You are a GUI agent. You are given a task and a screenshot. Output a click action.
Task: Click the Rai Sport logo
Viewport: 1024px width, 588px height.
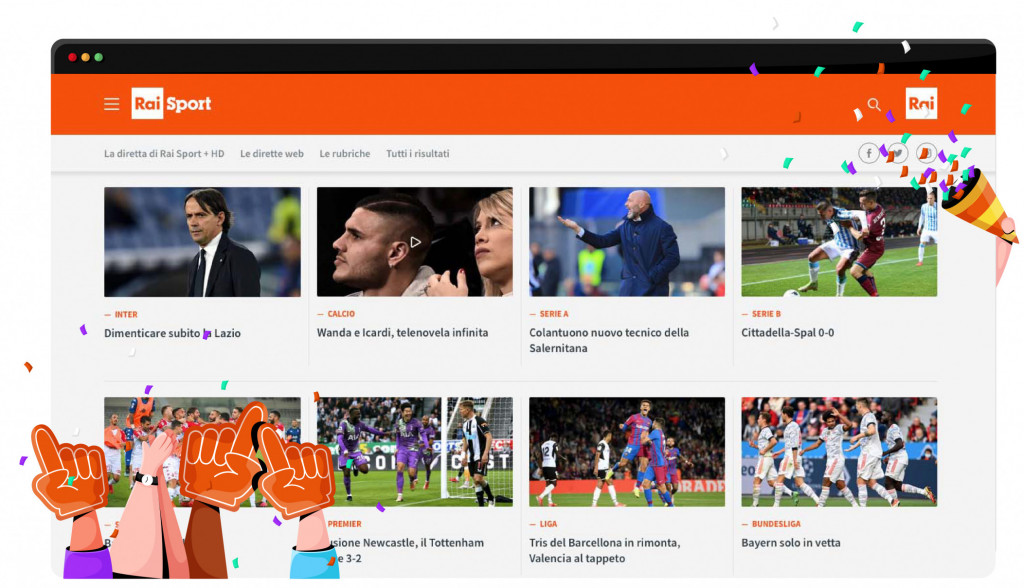pyautogui.click(x=171, y=103)
